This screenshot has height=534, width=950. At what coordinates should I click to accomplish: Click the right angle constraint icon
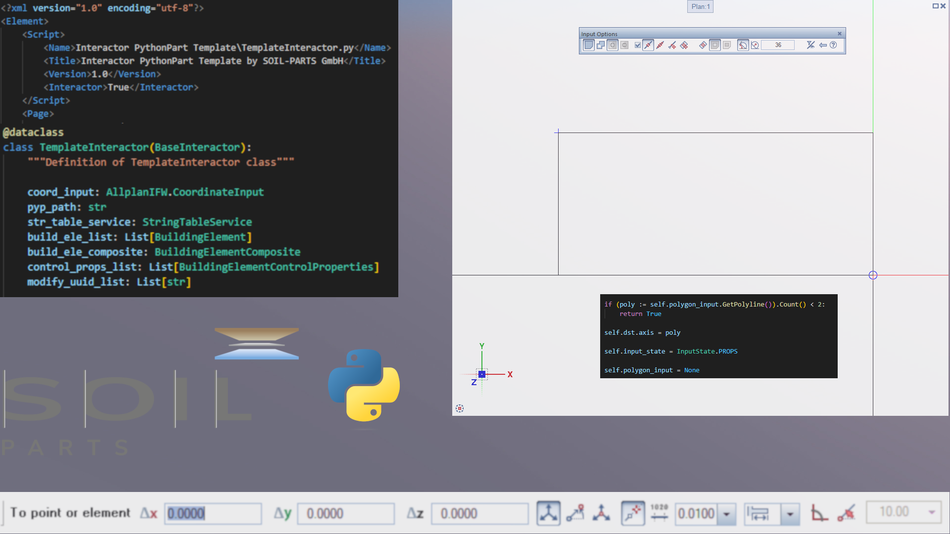819,513
